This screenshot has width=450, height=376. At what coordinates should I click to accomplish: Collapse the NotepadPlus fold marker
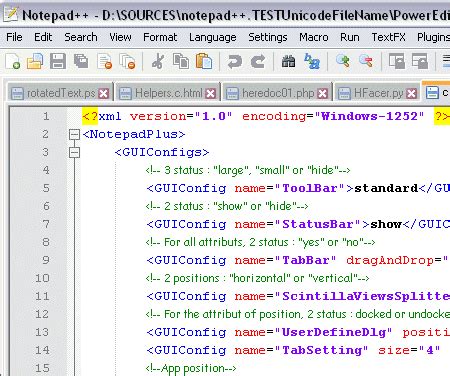click(74, 134)
